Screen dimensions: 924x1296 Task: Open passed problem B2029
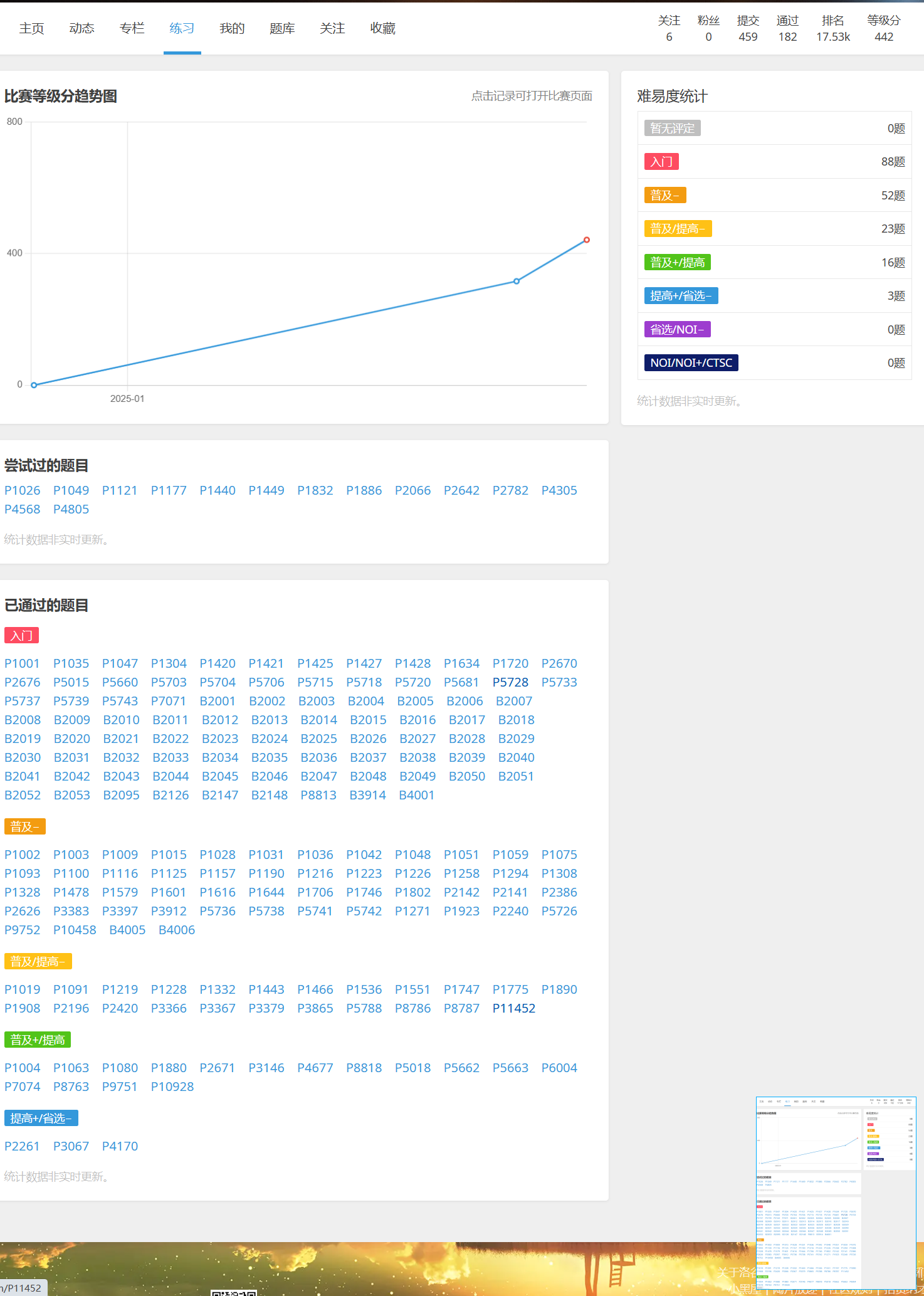[517, 739]
